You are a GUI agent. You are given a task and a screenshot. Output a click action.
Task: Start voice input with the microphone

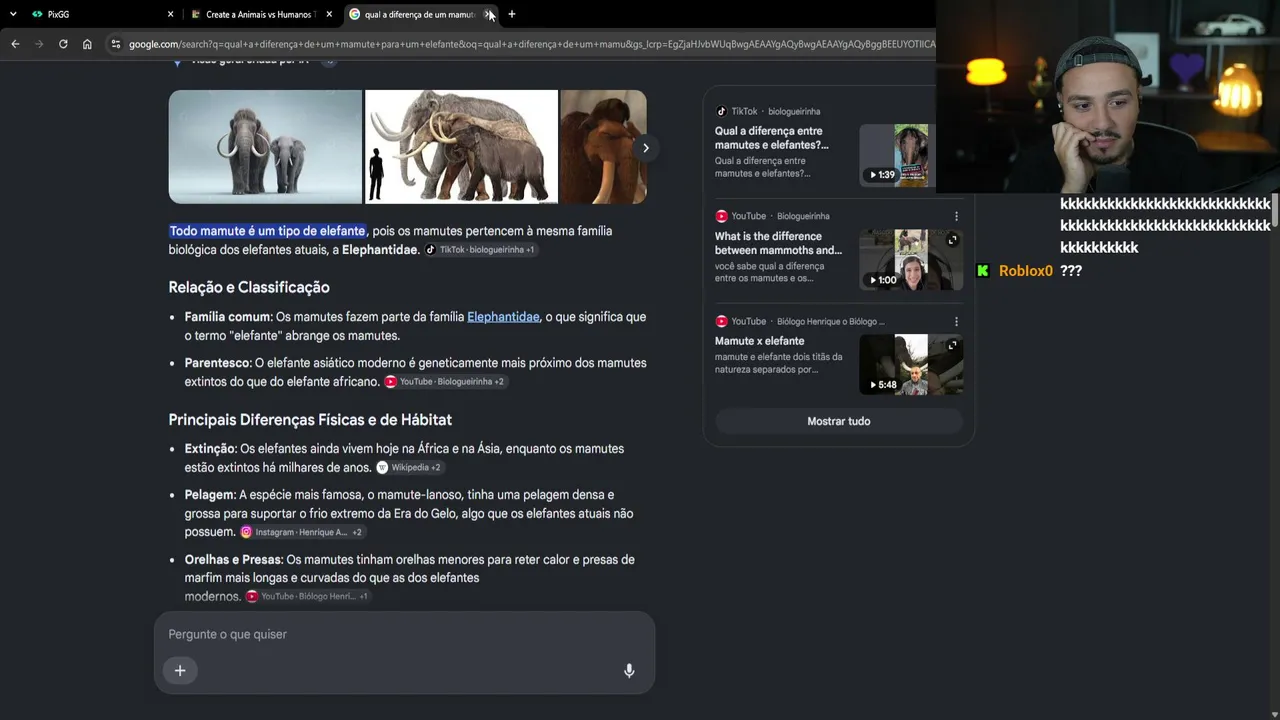click(x=629, y=671)
